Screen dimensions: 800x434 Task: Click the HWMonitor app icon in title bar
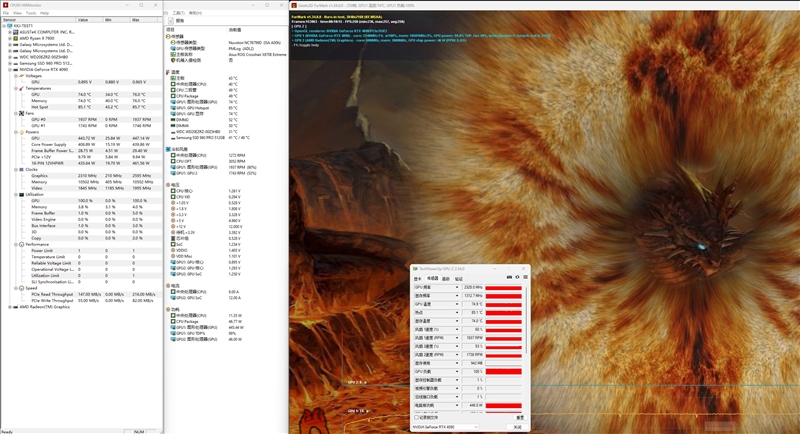(6, 5)
